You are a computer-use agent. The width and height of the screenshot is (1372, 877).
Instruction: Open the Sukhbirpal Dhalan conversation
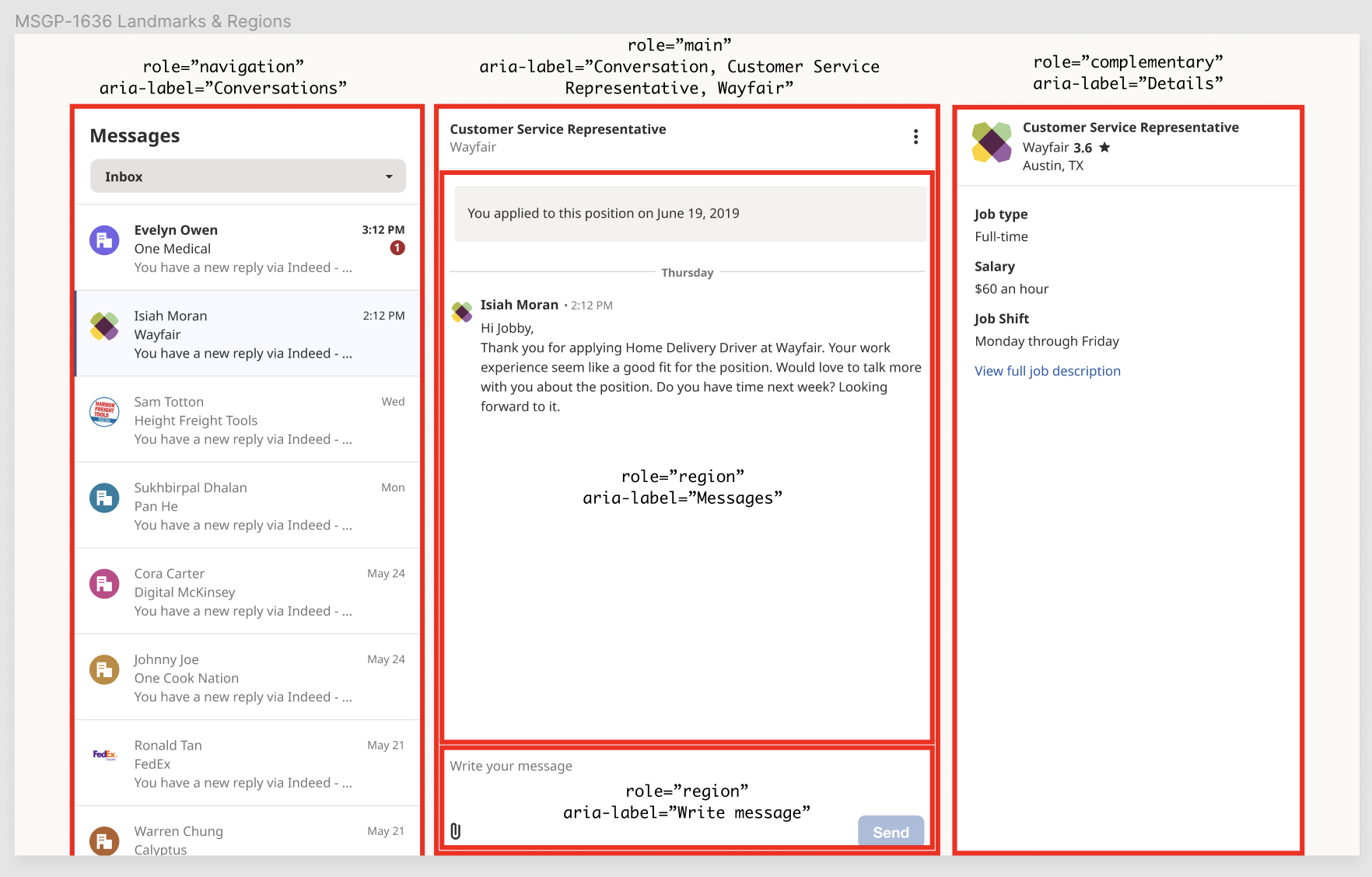[x=248, y=505]
